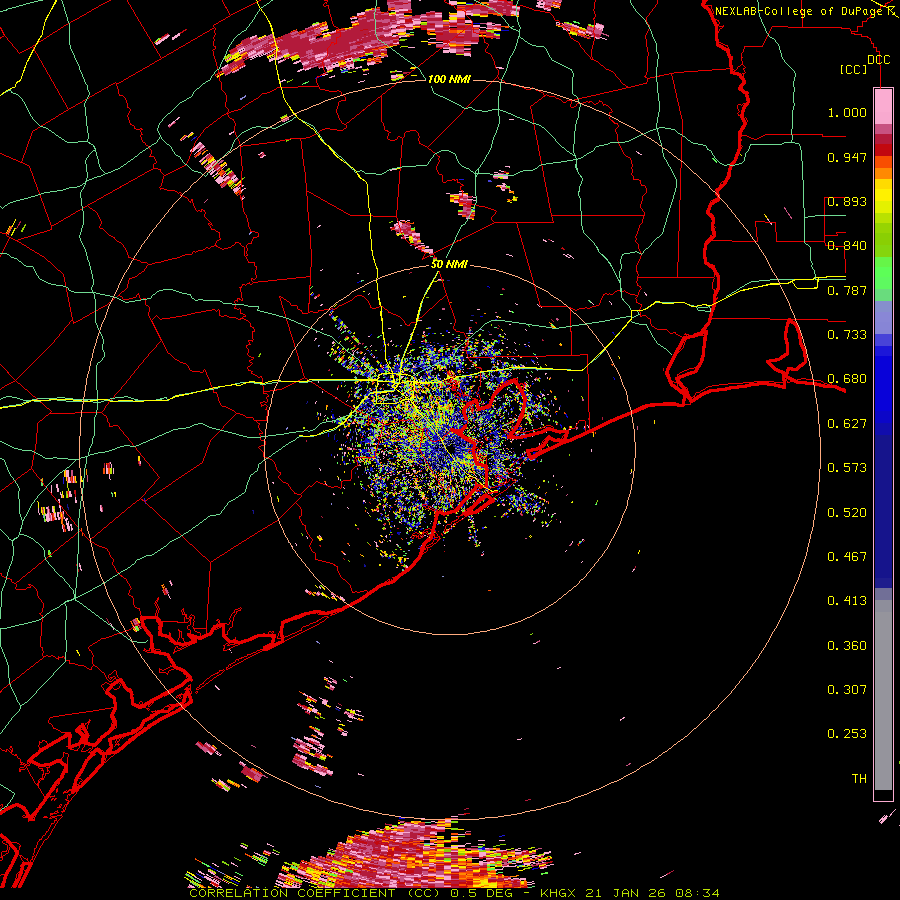The width and height of the screenshot is (900, 900).
Task: Select the 0.627 scale value
Action: pyautogui.click(x=847, y=424)
